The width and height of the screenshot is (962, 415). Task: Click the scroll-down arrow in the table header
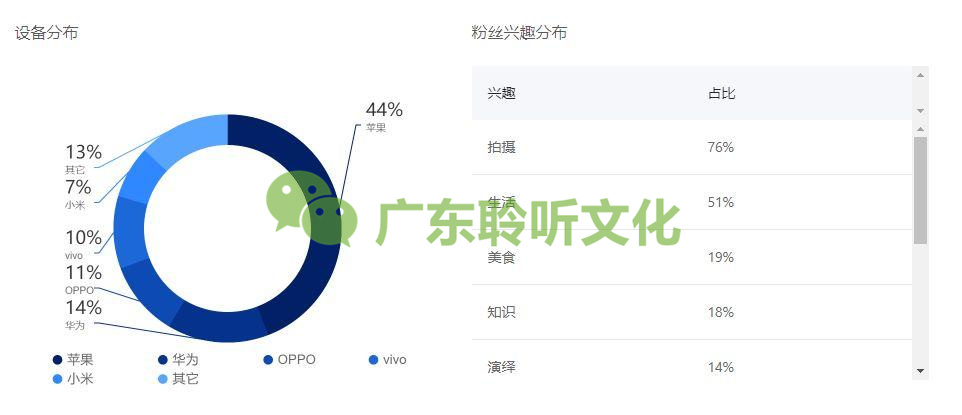[x=920, y=110]
